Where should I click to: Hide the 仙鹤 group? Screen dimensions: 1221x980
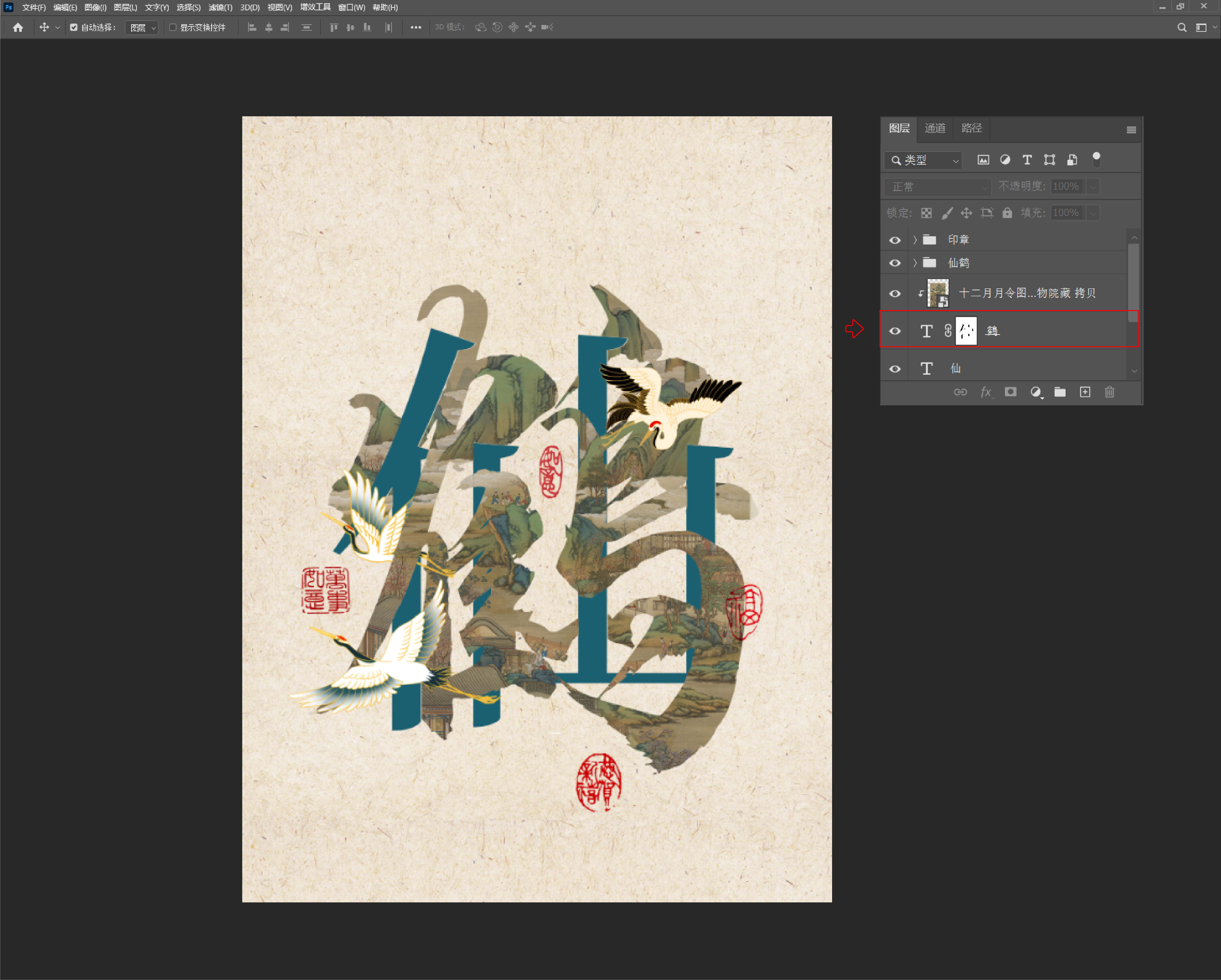pos(895,263)
